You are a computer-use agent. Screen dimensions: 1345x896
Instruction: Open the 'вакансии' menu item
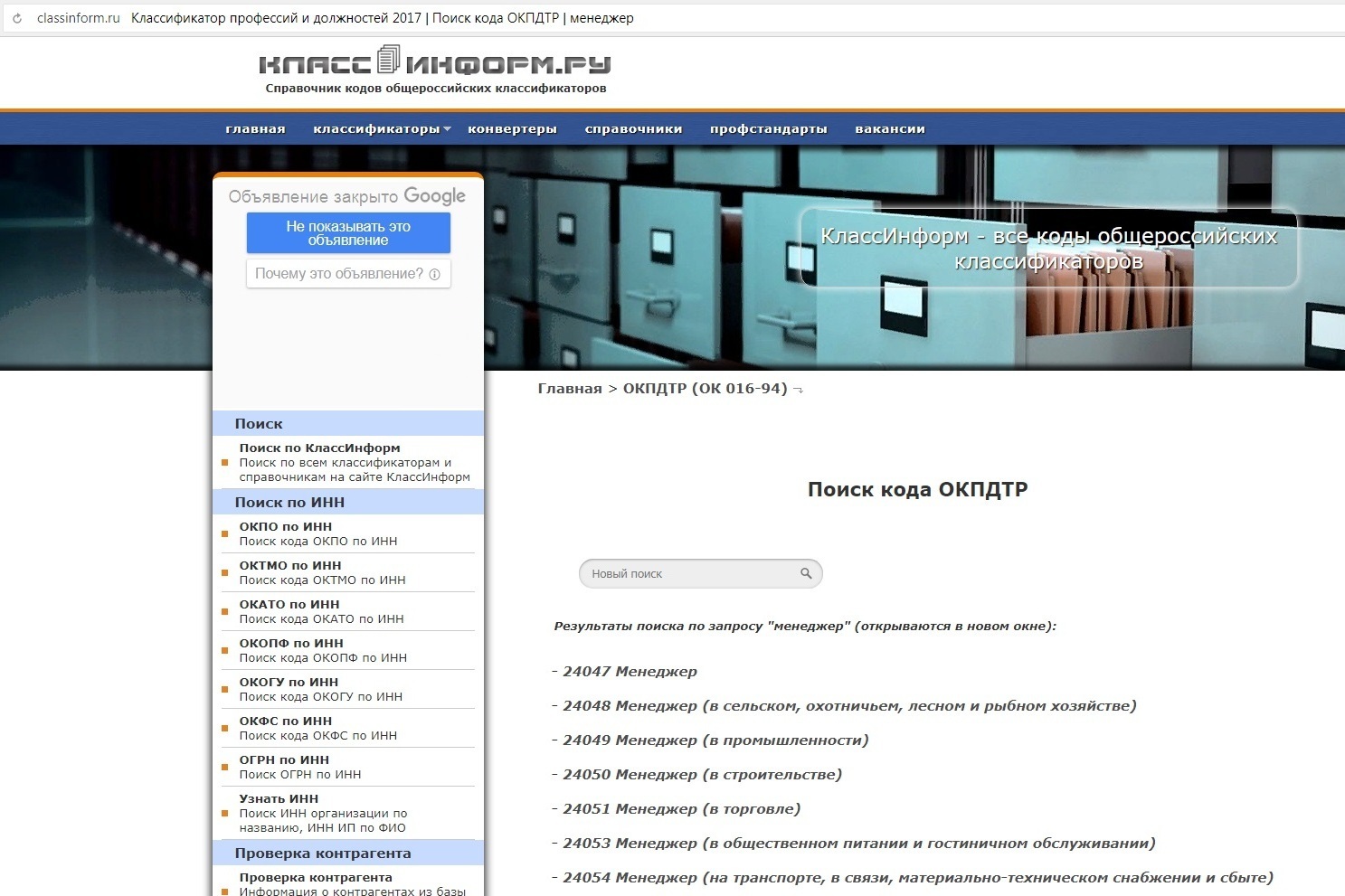(x=890, y=128)
